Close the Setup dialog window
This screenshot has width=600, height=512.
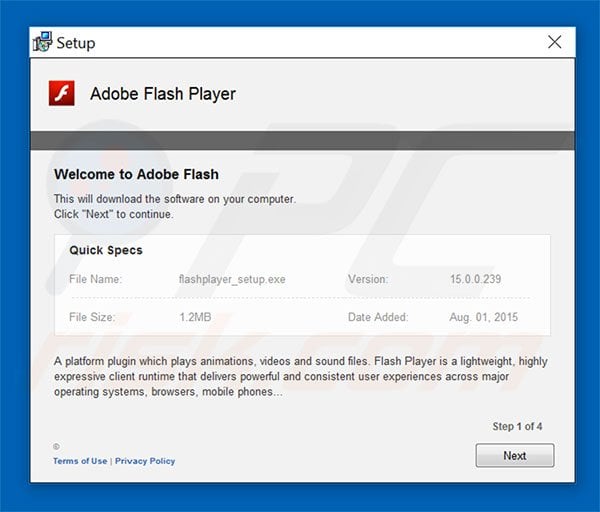(x=554, y=42)
